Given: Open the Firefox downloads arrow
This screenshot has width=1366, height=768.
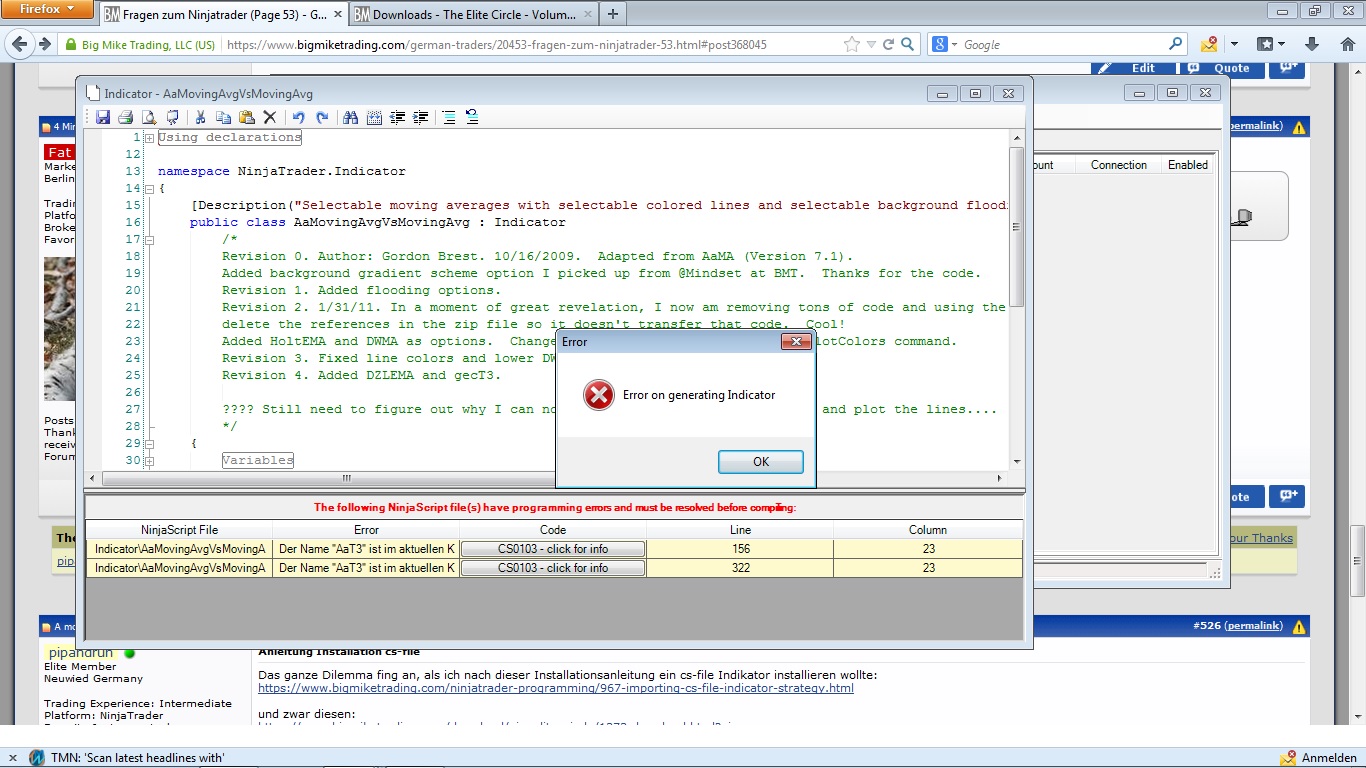Looking at the screenshot, I should [1312, 44].
